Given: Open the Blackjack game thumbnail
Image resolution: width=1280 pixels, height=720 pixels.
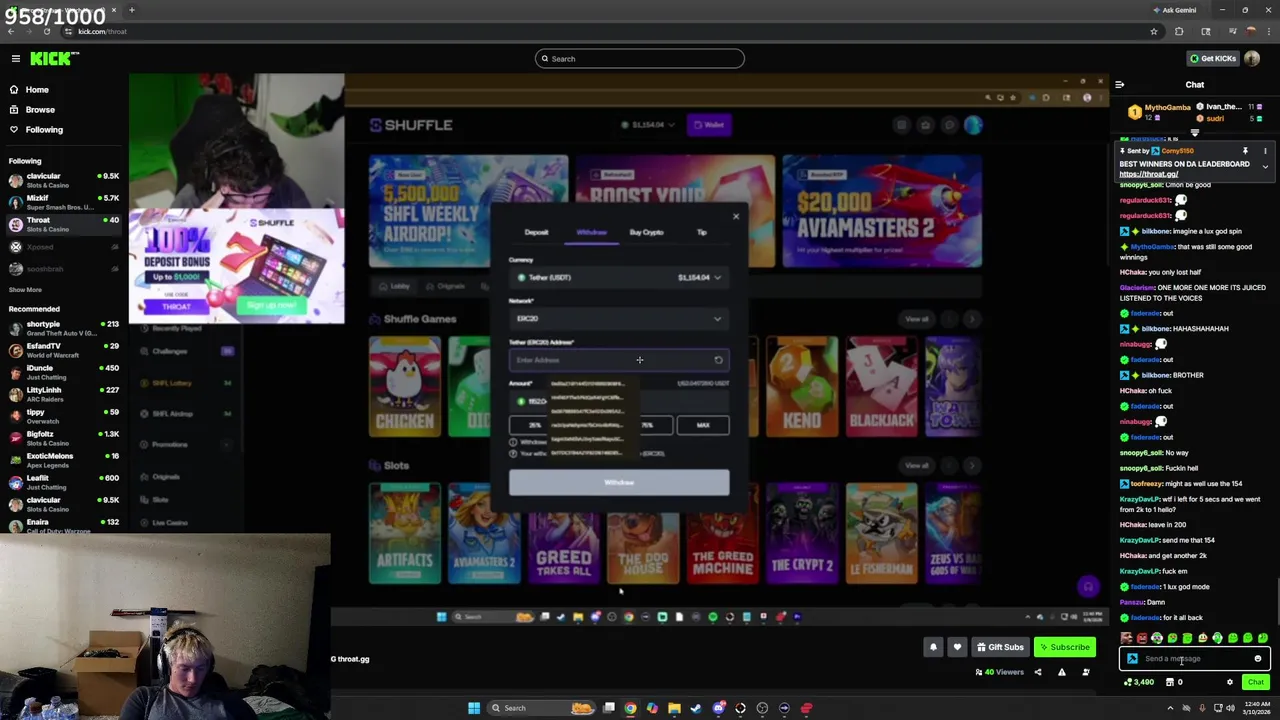Looking at the screenshot, I should 881,387.
